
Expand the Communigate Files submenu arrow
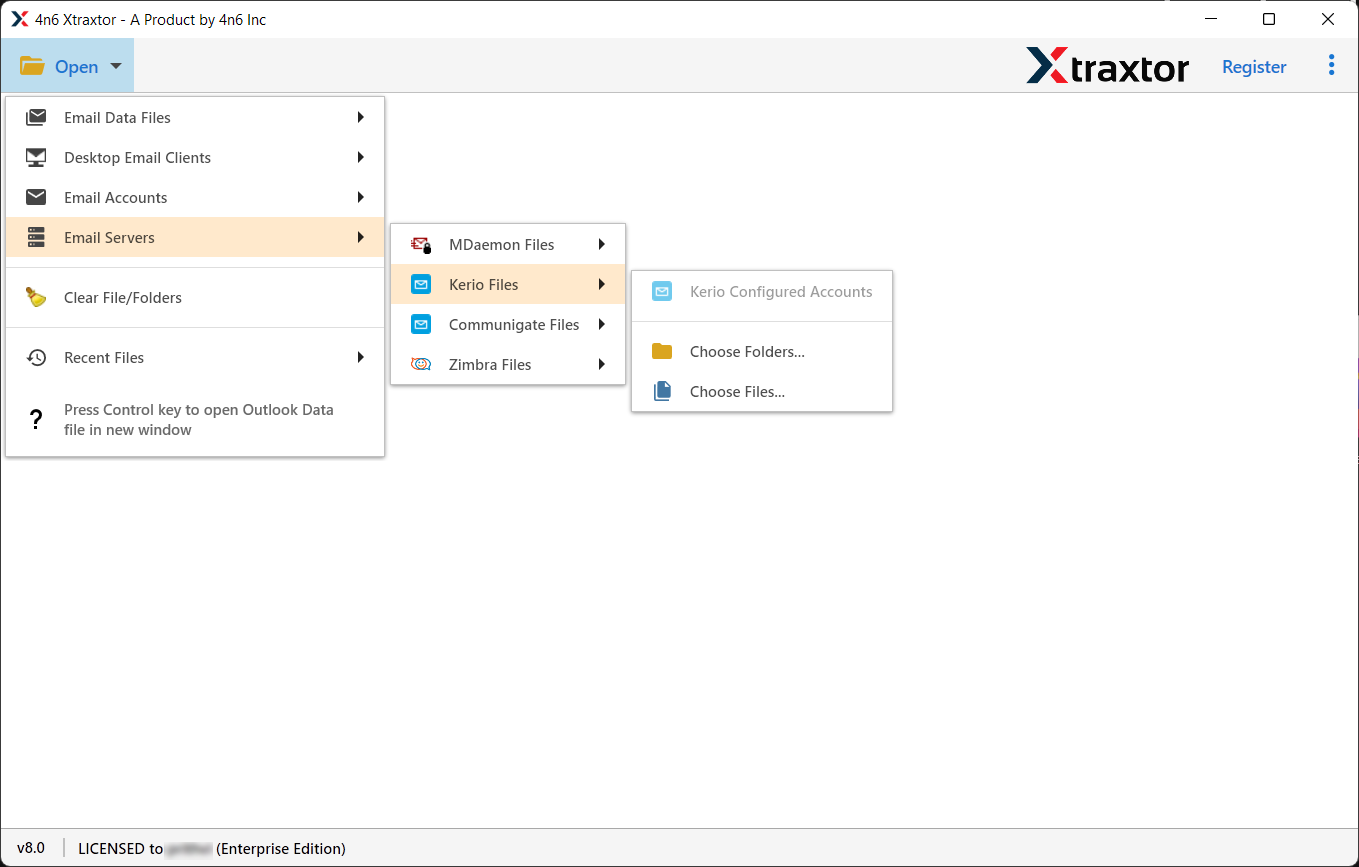tap(602, 324)
